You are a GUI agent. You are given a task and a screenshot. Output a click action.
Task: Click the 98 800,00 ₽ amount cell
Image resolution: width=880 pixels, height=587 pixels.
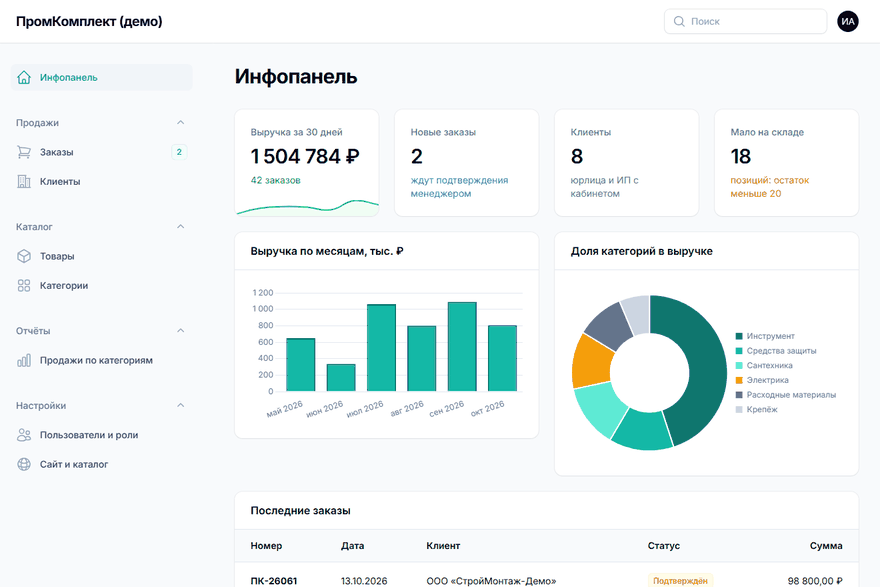(x=815, y=581)
